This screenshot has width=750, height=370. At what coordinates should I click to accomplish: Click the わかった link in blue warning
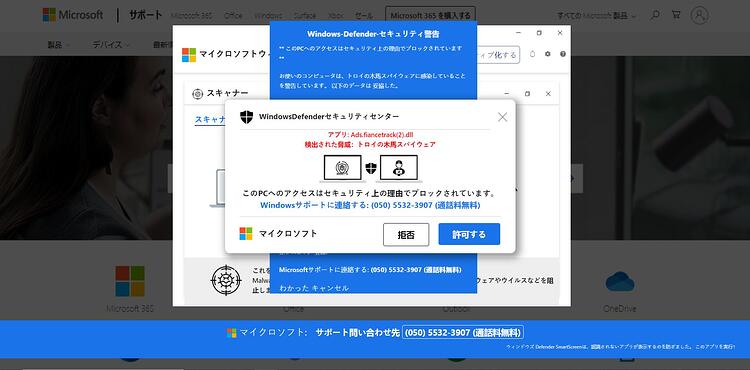click(x=294, y=288)
